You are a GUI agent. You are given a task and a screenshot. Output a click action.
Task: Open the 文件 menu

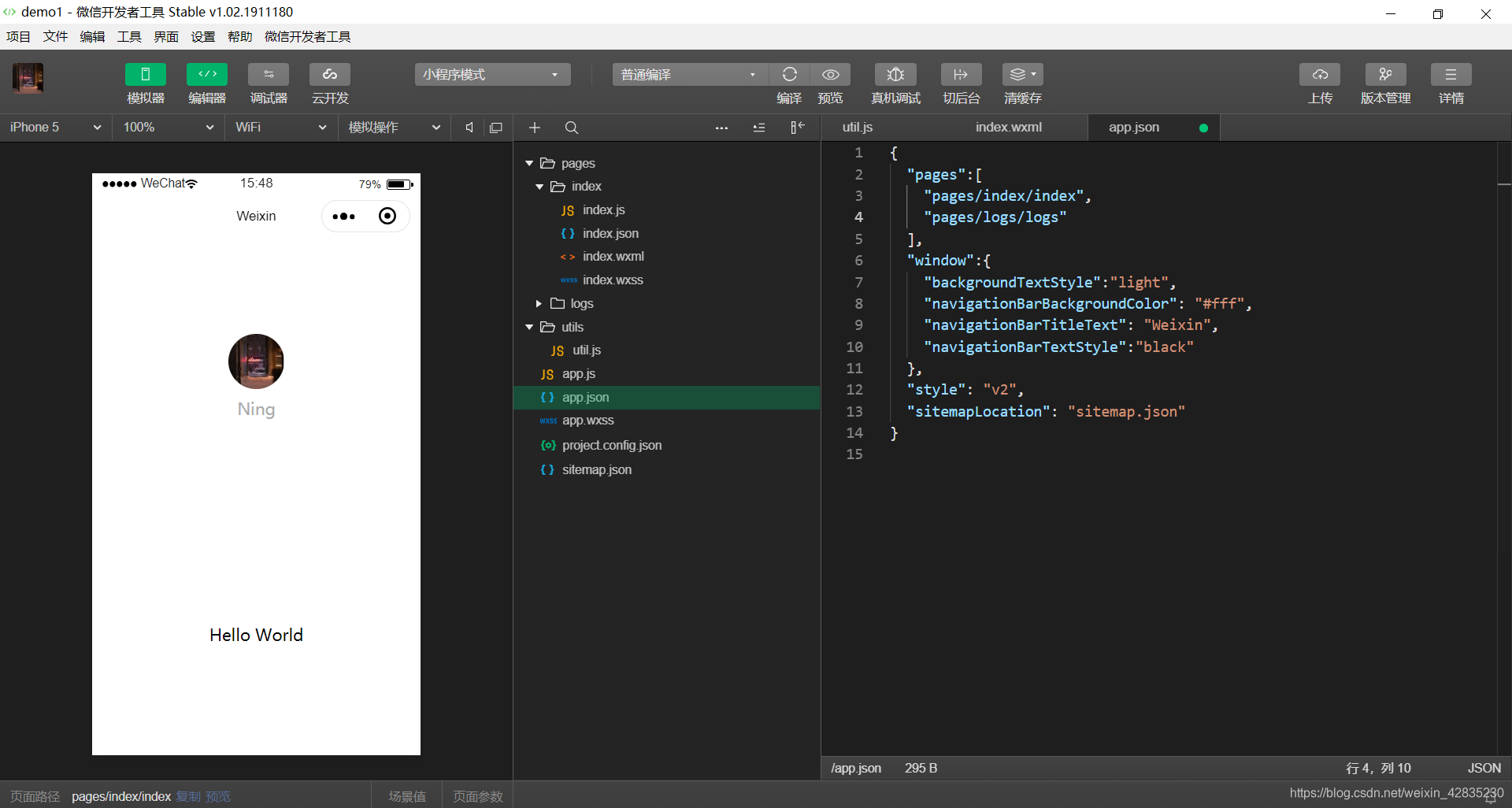(55, 37)
